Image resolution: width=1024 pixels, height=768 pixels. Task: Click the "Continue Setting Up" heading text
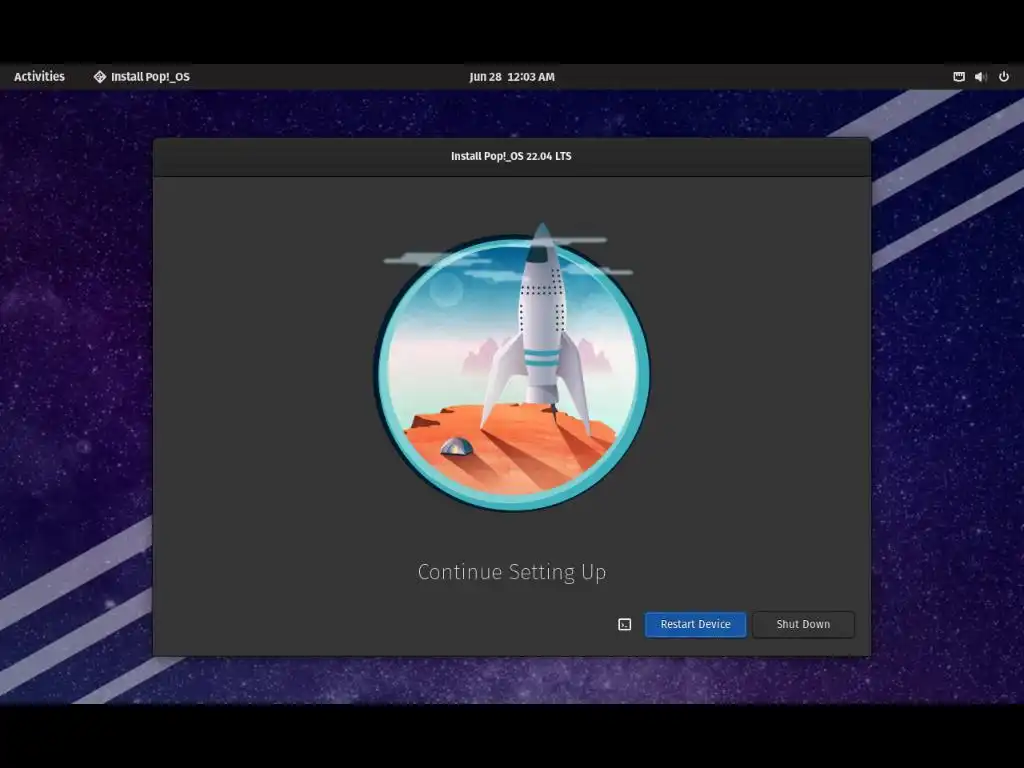[512, 572]
